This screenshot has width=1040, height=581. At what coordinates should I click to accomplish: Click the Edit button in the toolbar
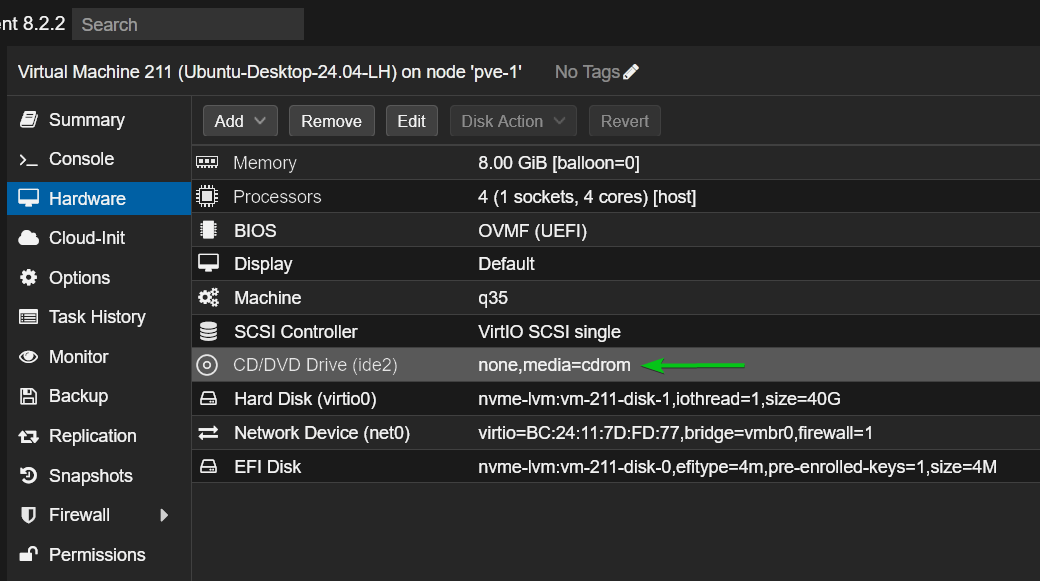coord(411,120)
